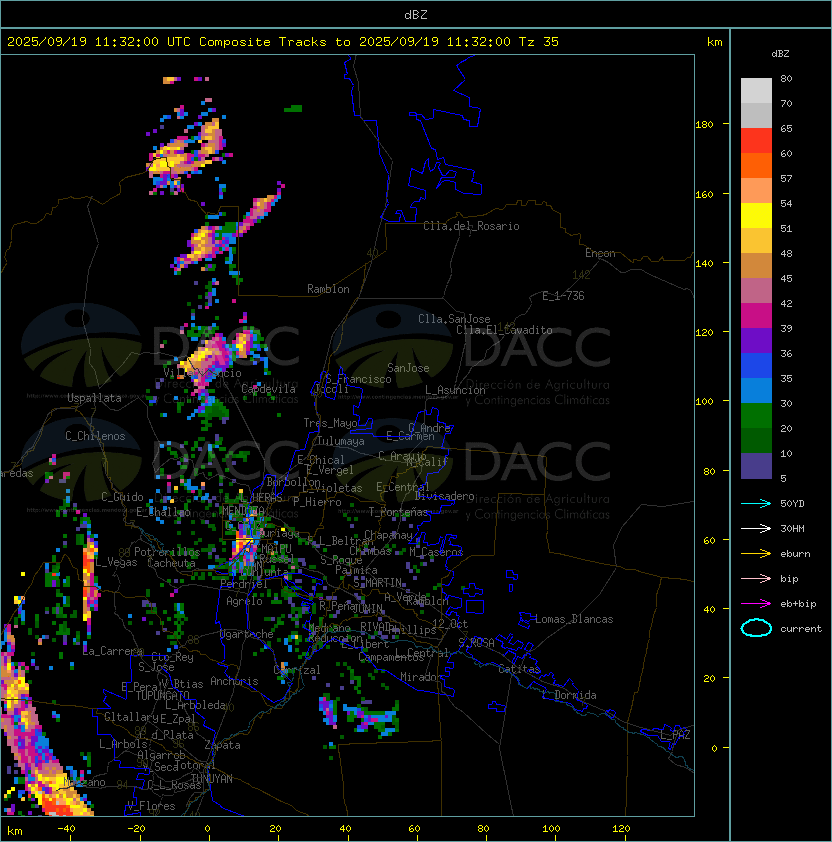
Task: Pick the magenta 42 dBZ legend swatch
Action: click(x=756, y=316)
